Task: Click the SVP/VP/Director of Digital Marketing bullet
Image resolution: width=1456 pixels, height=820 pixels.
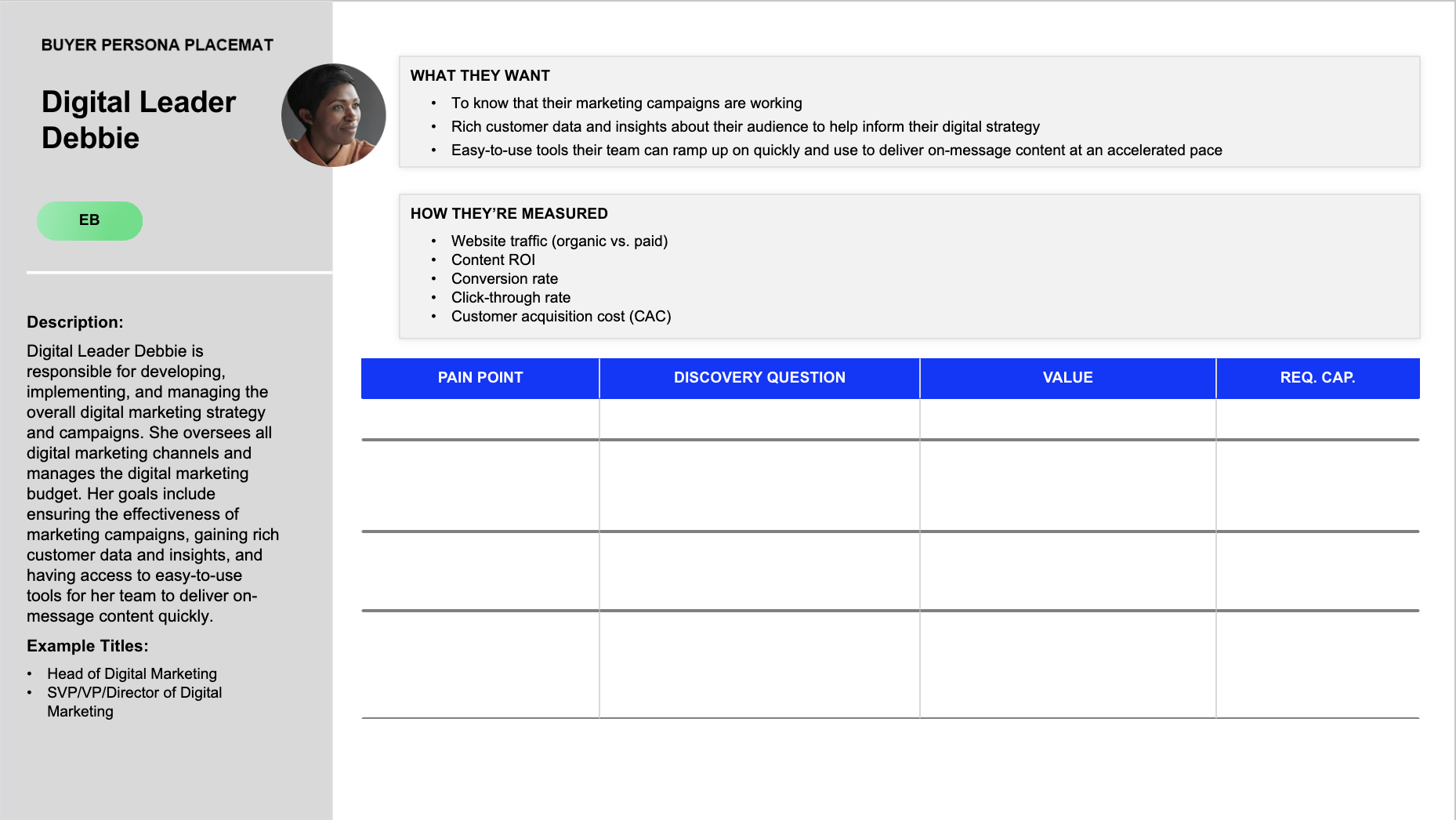Action: (x=134, y=692)
